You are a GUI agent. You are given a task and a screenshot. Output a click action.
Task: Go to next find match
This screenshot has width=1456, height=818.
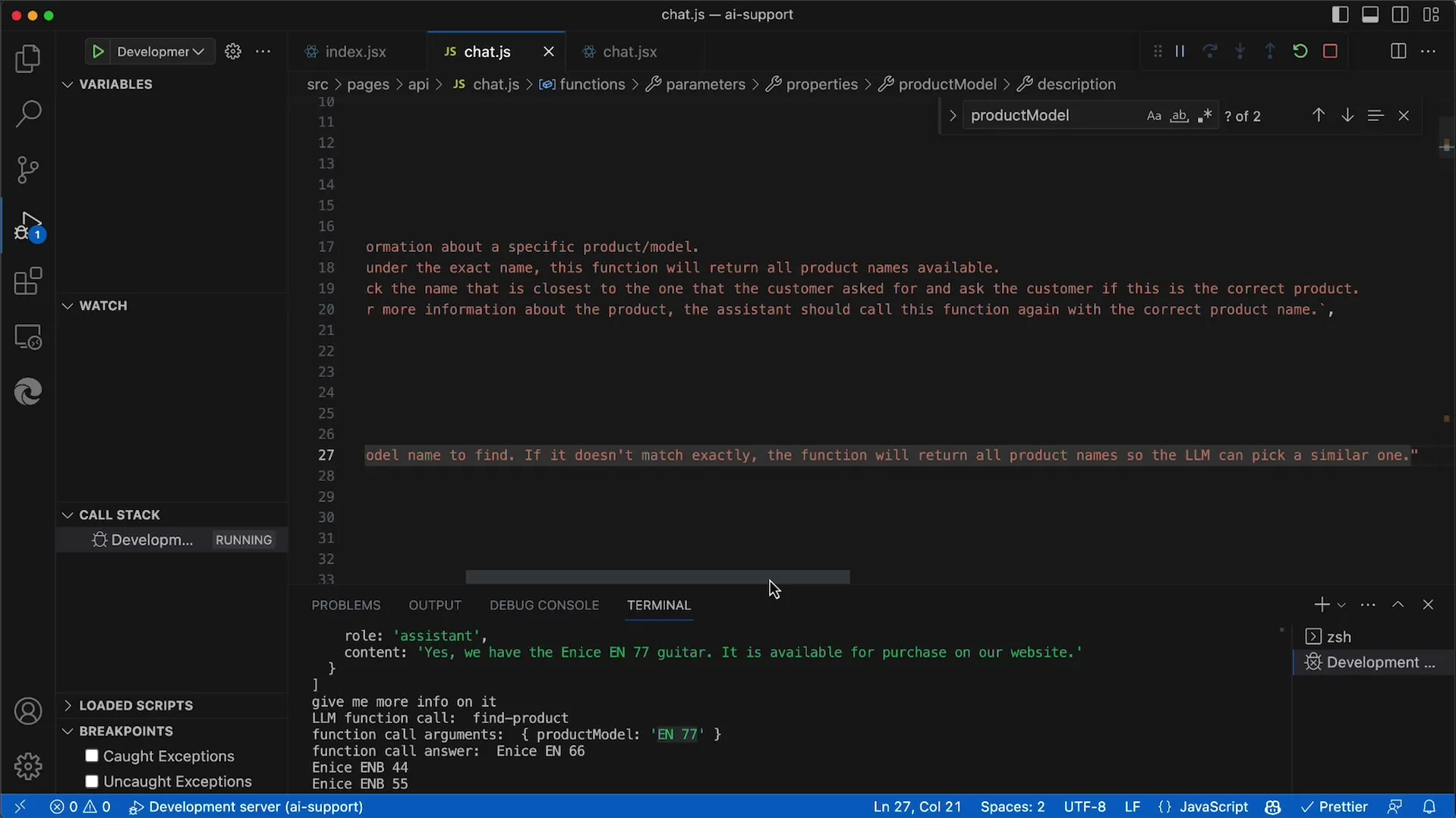tap(1347, 115)
